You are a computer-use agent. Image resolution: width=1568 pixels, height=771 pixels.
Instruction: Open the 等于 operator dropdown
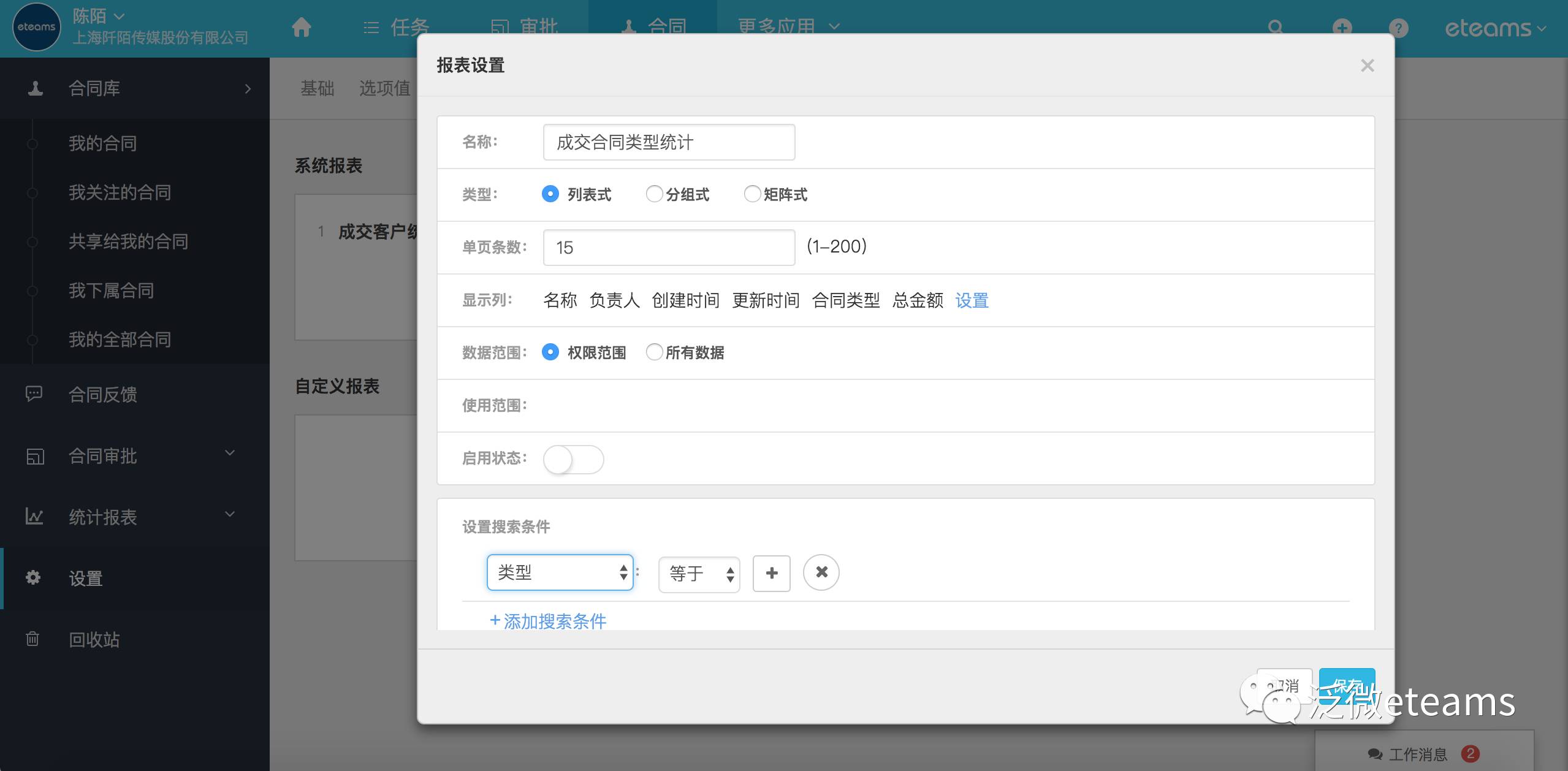click(699, 574)
